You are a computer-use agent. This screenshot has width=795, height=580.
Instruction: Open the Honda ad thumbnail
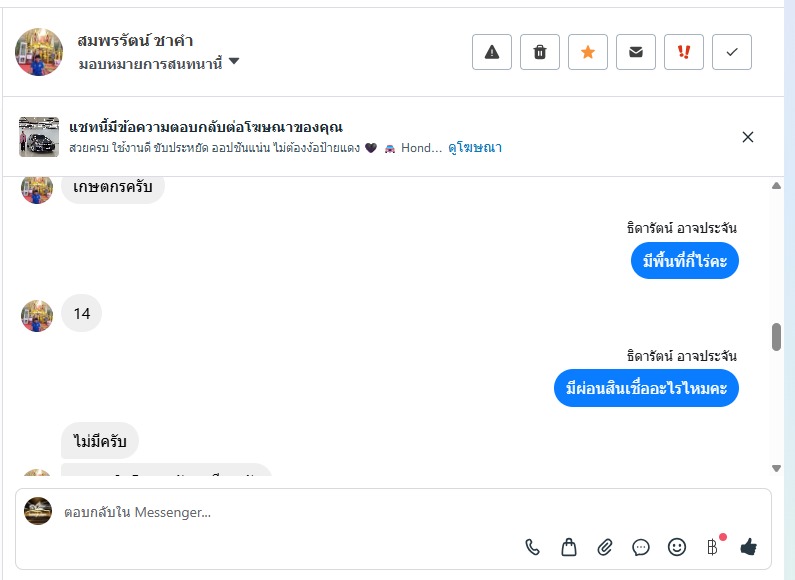tap(39, 137)
